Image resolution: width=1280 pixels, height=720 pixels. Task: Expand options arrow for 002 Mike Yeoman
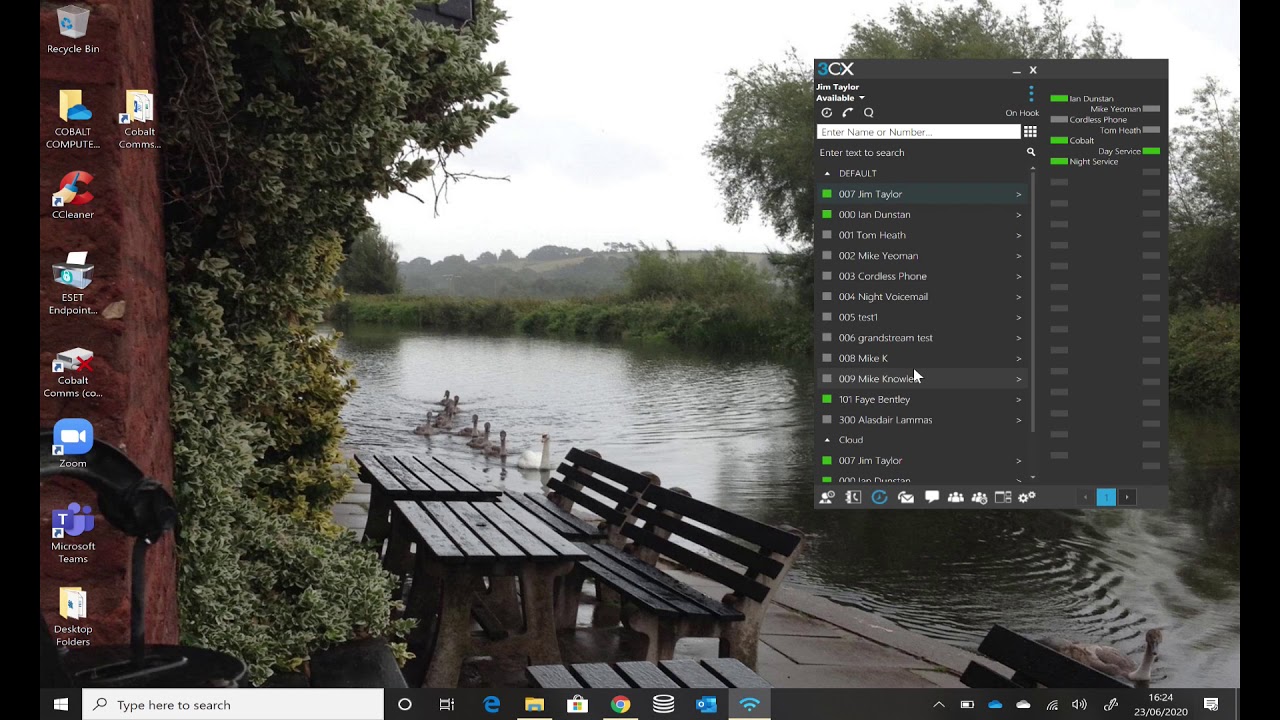[x=1019, y=256]
